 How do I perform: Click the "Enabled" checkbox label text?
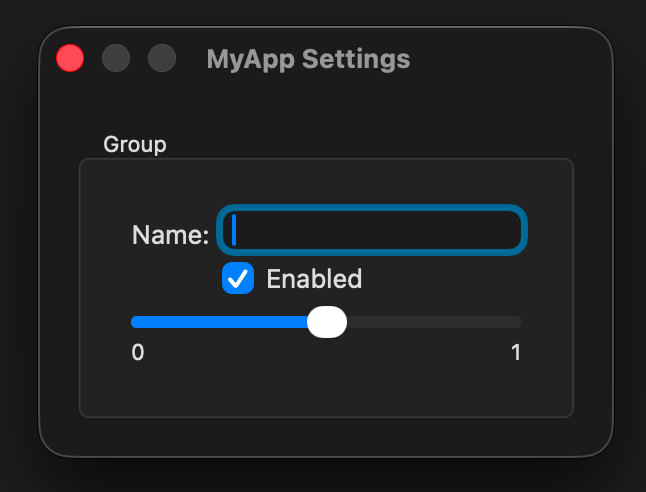coord(314,279)
